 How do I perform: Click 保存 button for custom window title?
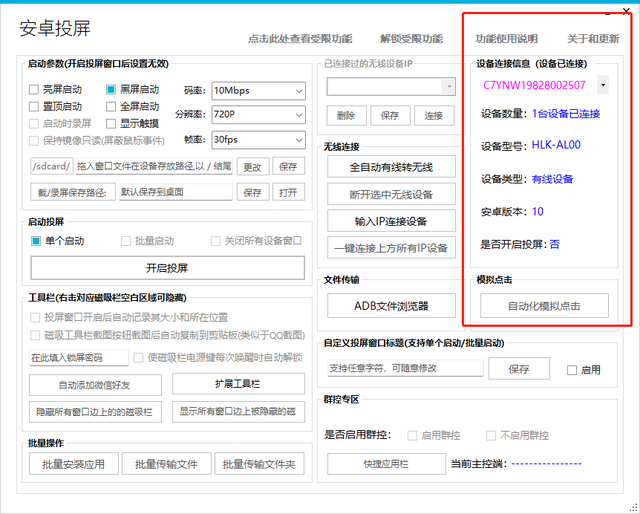[x=519, y=369]
